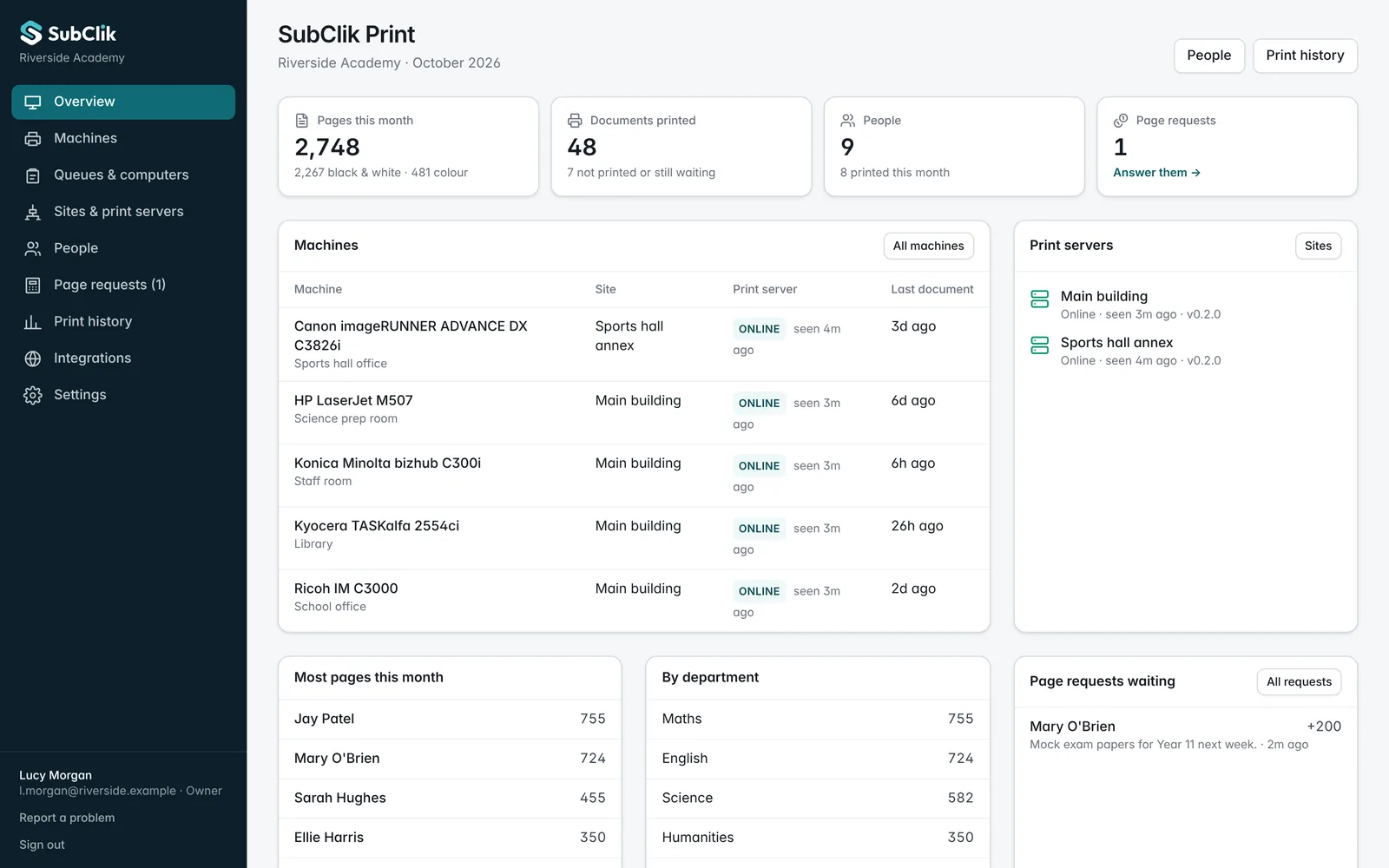Open Queues & computers in the sidebar
The width and height of the screenshot is (1389, 868).
pos(123,175)
